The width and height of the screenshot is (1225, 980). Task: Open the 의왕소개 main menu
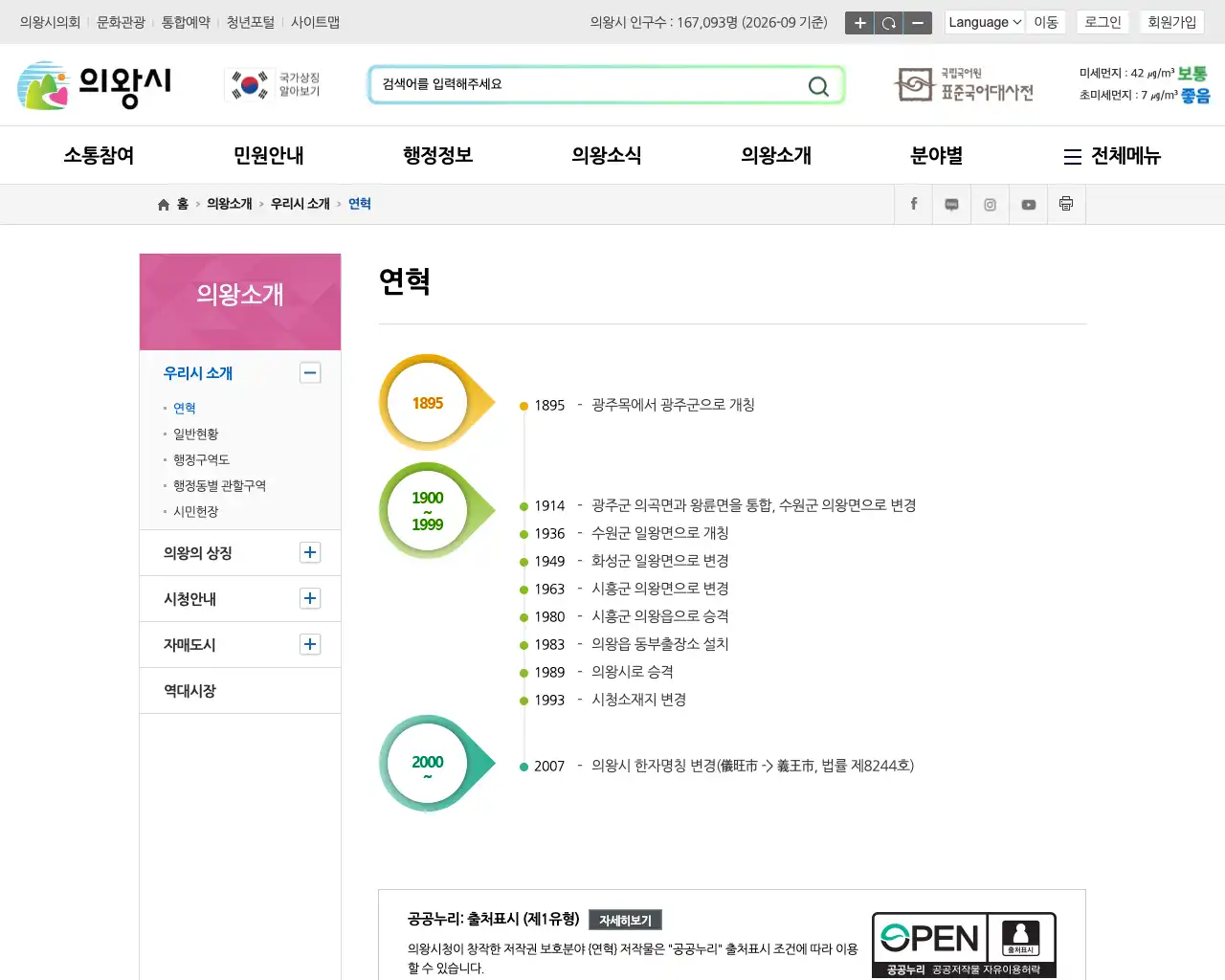(776, 155)
